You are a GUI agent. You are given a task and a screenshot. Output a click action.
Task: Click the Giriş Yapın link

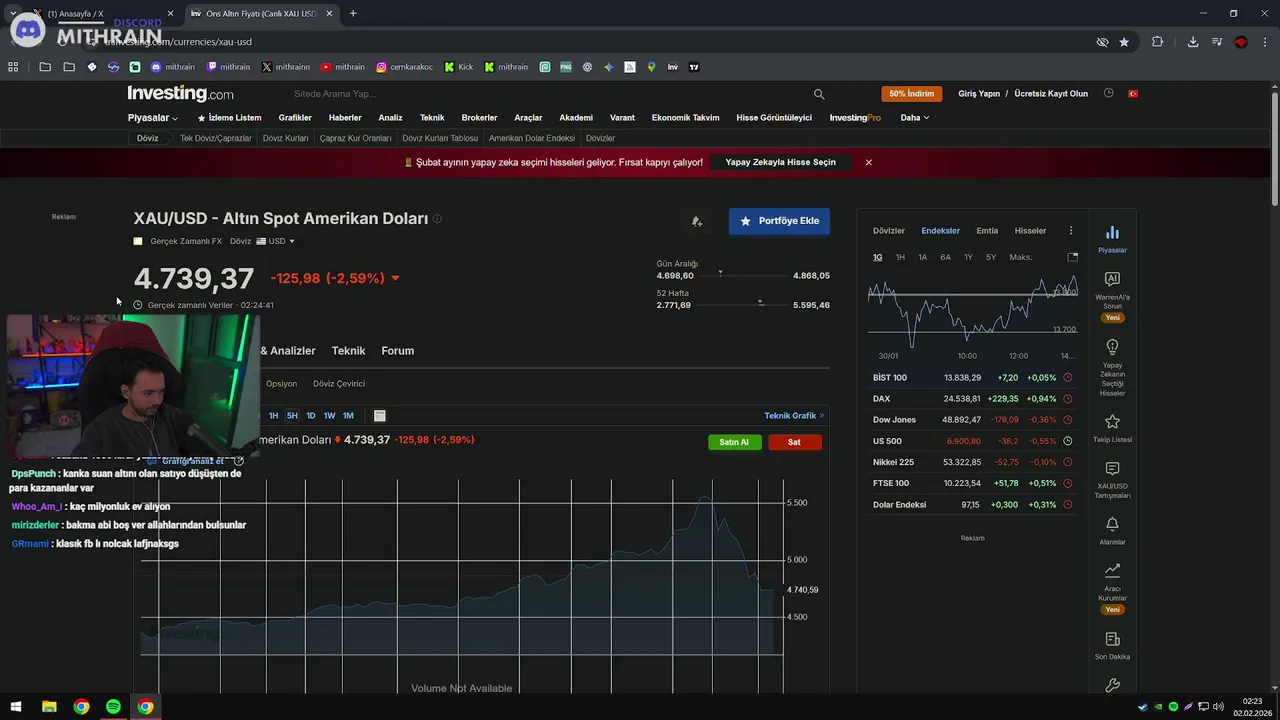coord(979,94)
